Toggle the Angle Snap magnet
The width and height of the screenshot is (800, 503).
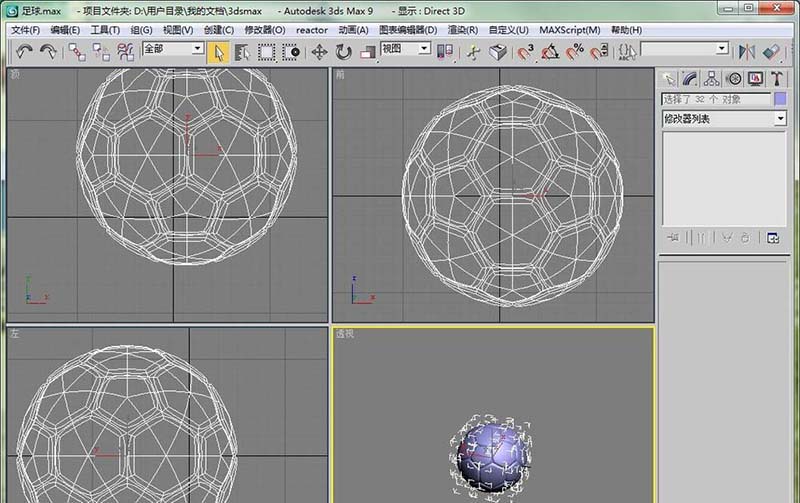[550, 52]
